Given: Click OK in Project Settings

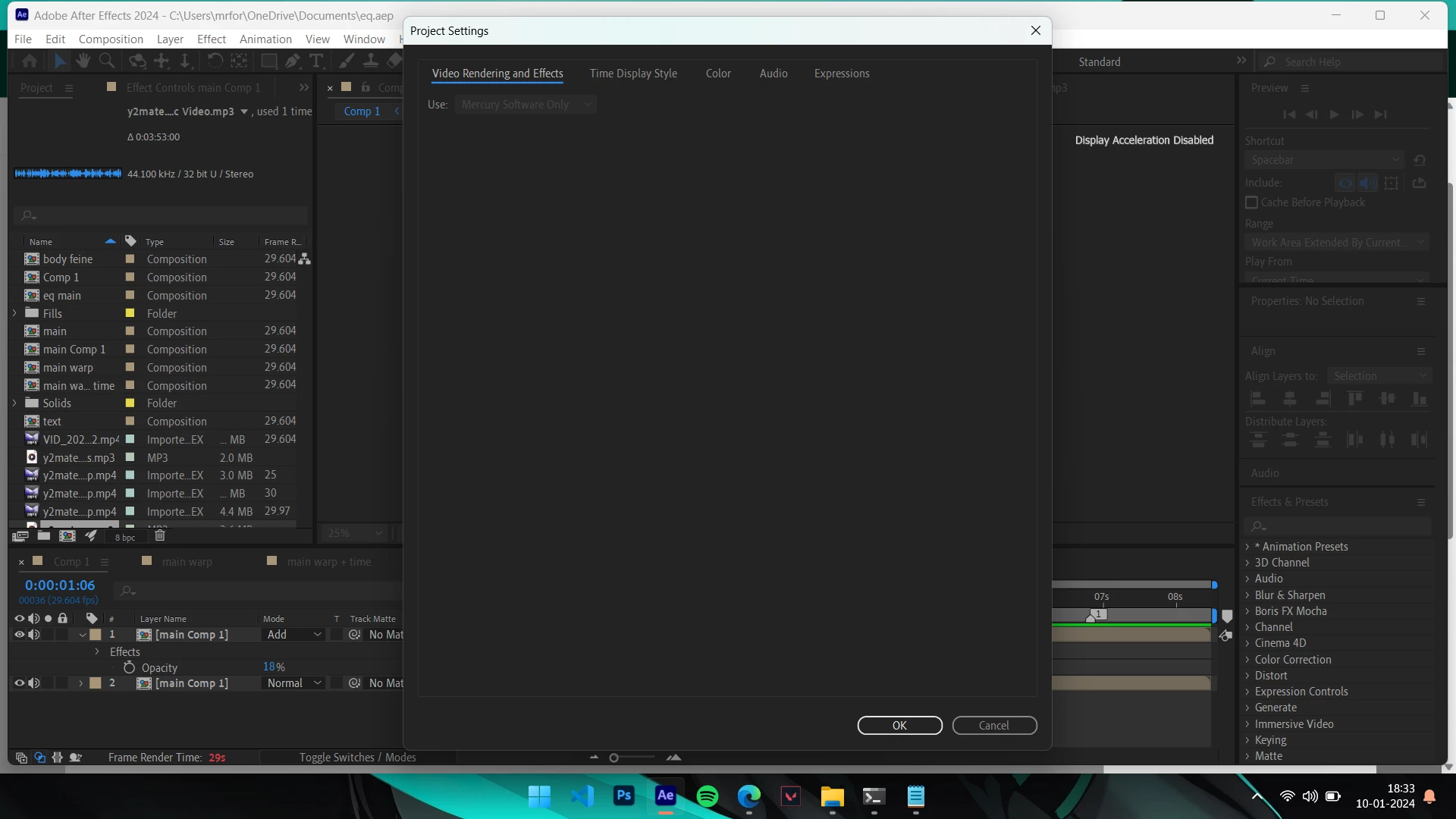Looking at the screenshot, I should 899,726.
